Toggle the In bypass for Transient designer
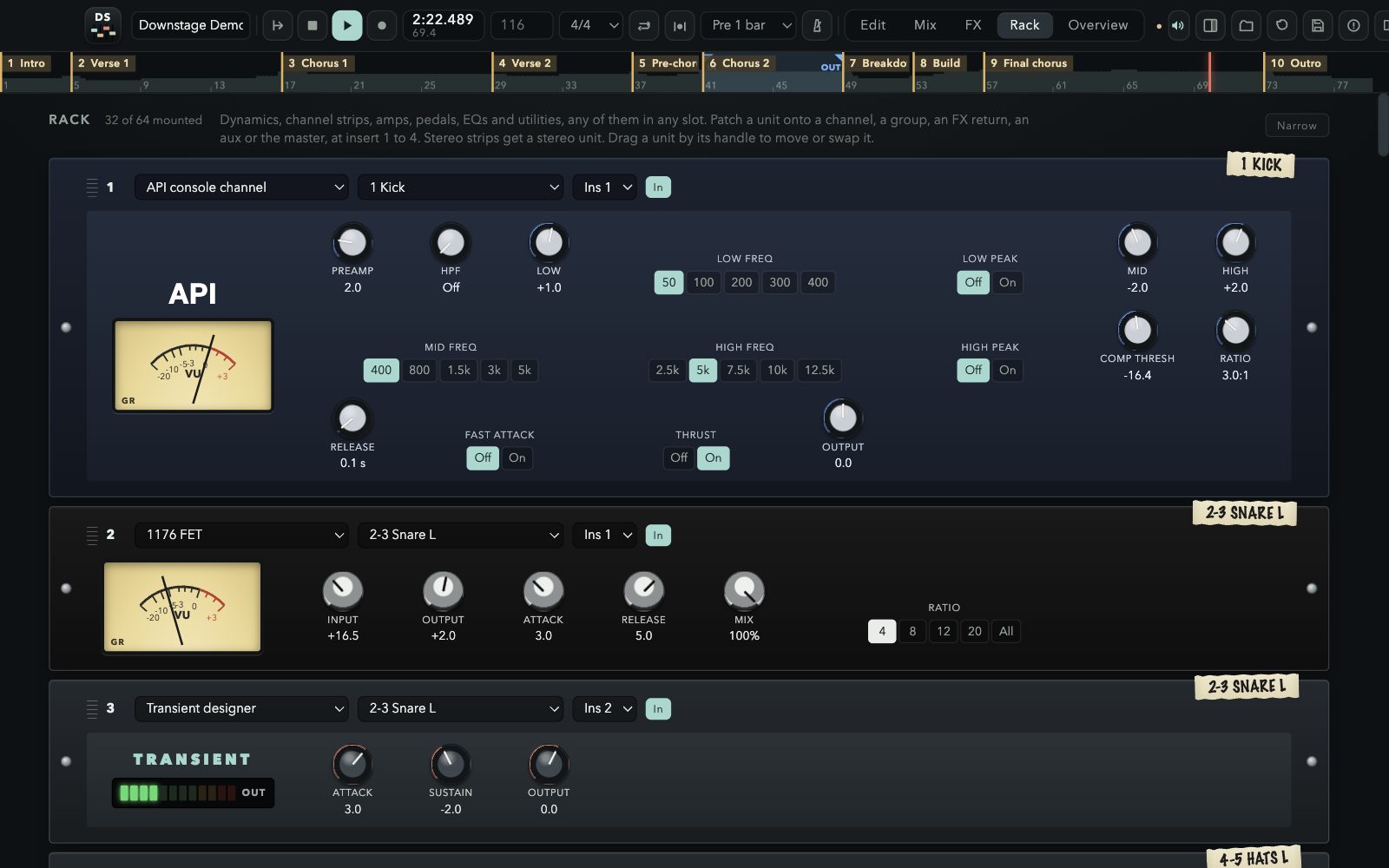 click(x=658, y=708)
